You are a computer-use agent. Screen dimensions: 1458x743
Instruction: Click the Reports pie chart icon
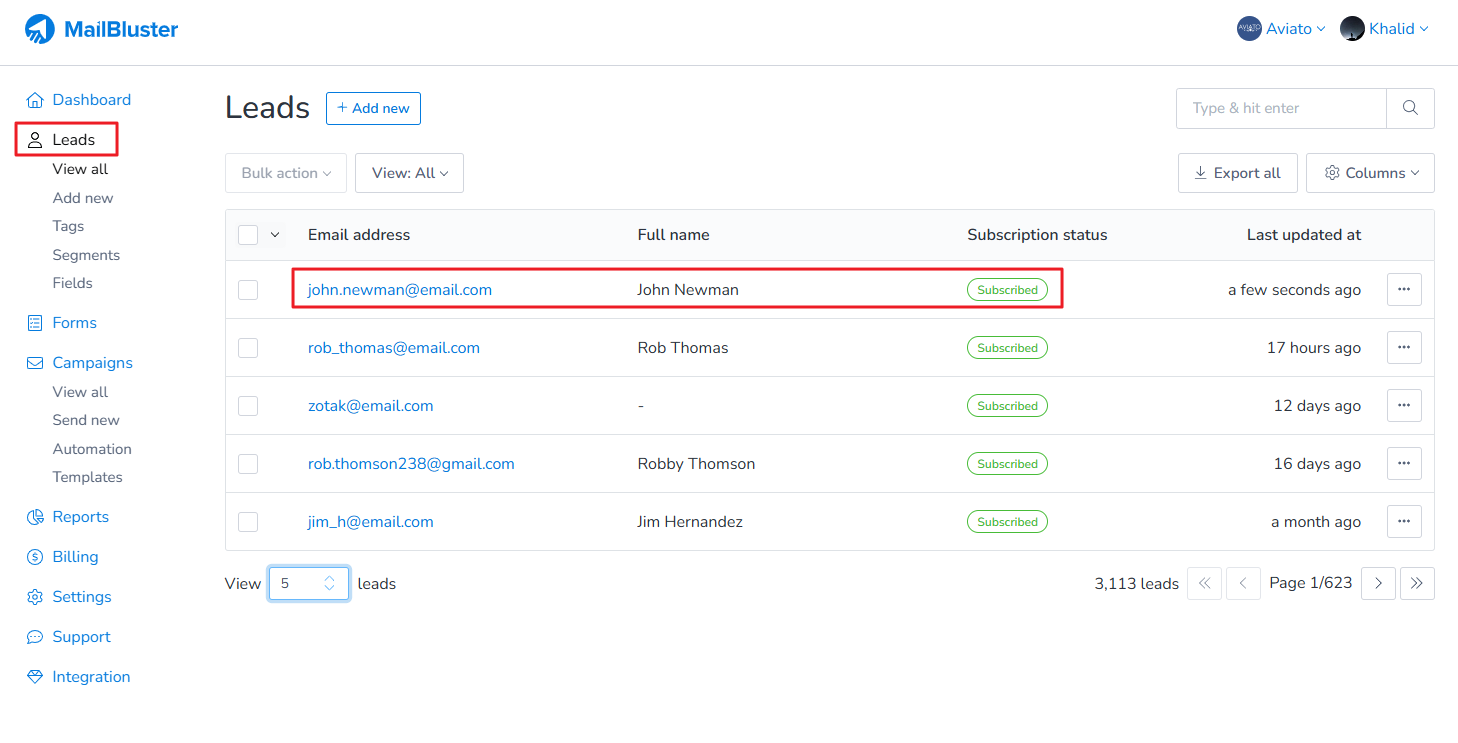click(x=35, y=517)
